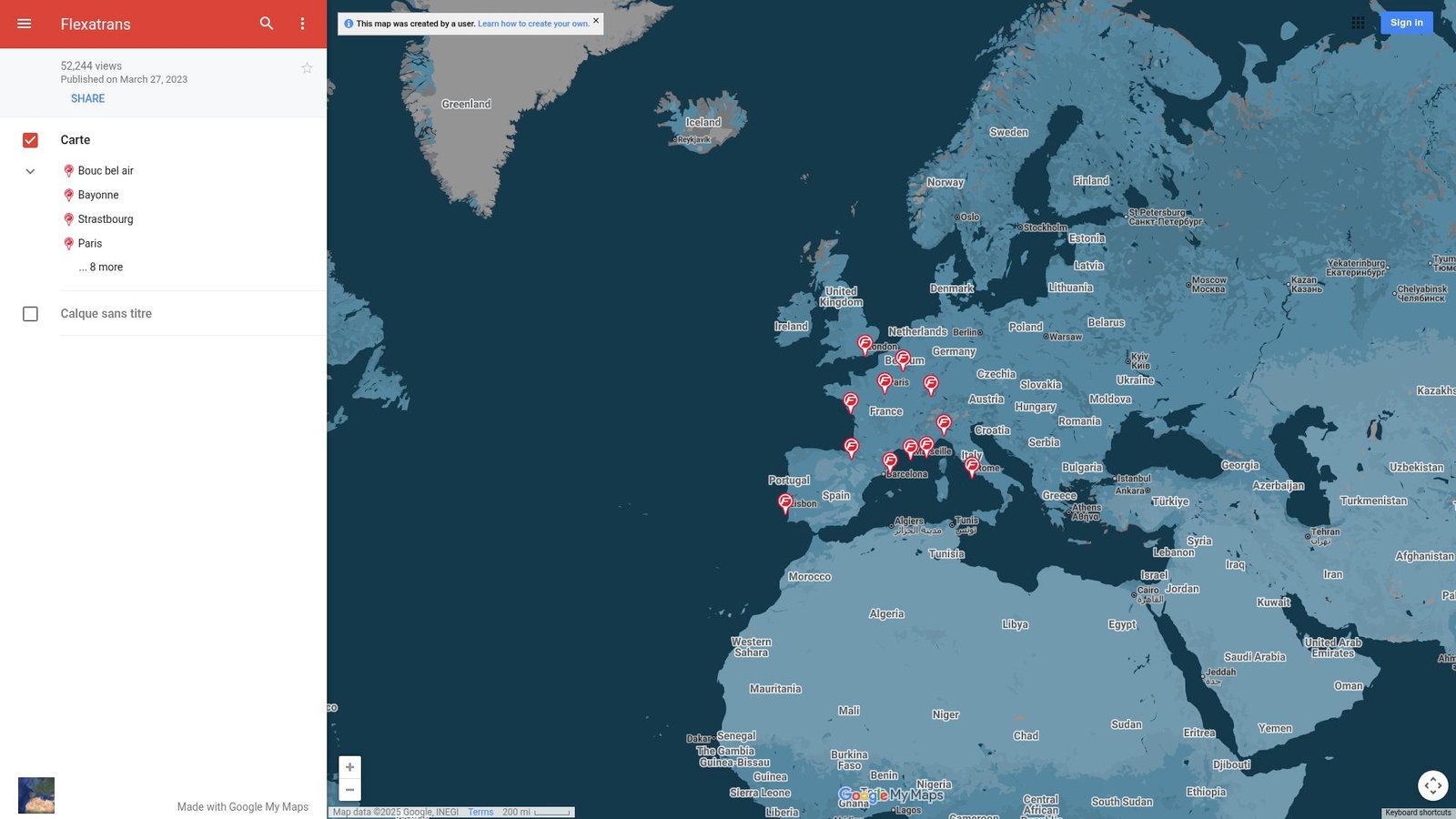
Task: Switch to satellite basemap thumbnail
Action: point(36,795)
